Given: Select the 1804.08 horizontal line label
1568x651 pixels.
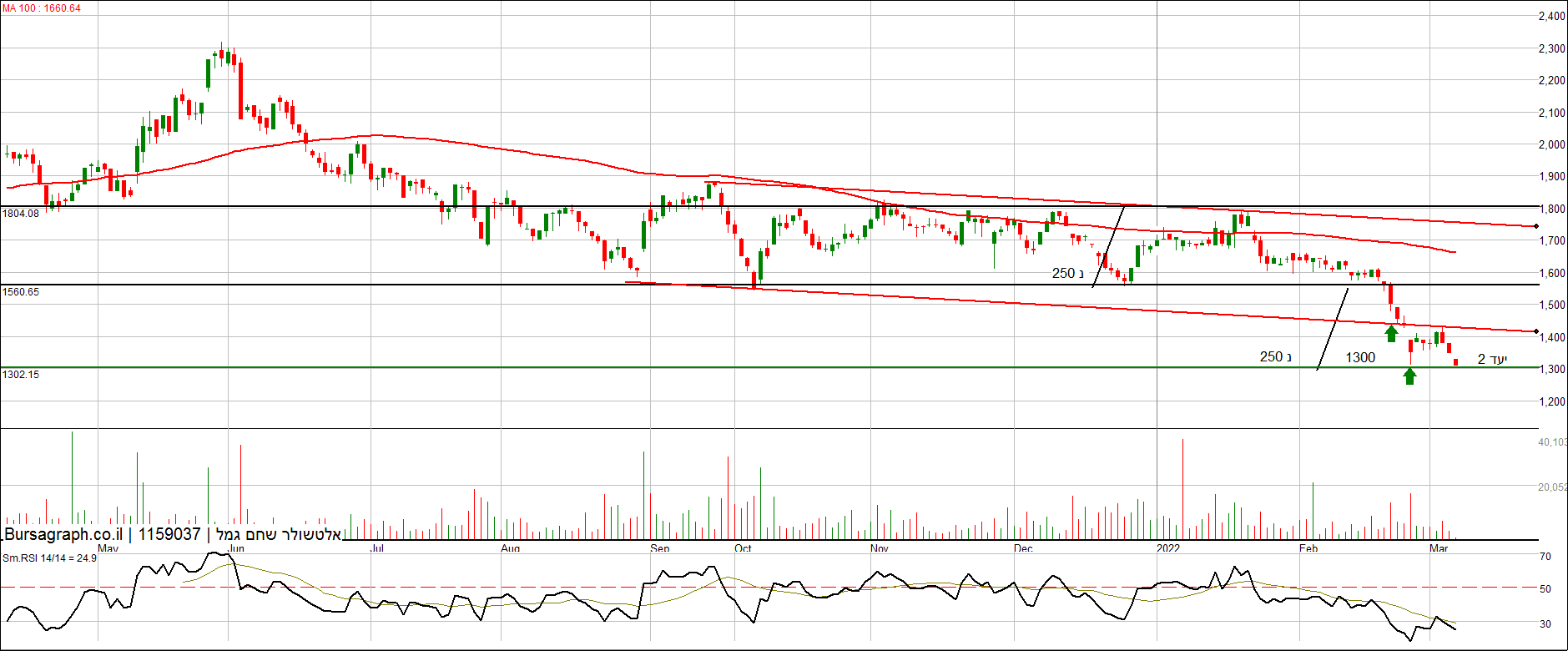Looking at the screenshot, I should pos(21,214).
